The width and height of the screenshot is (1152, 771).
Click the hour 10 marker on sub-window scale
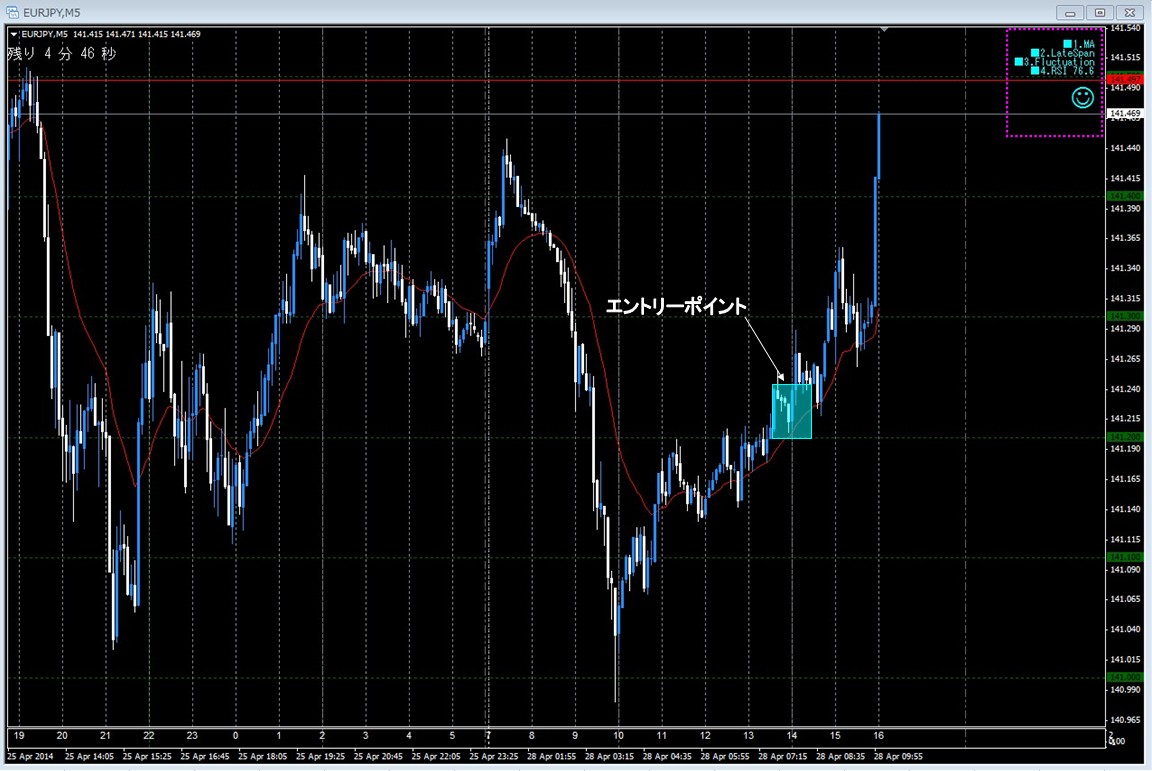click(619, 736)
